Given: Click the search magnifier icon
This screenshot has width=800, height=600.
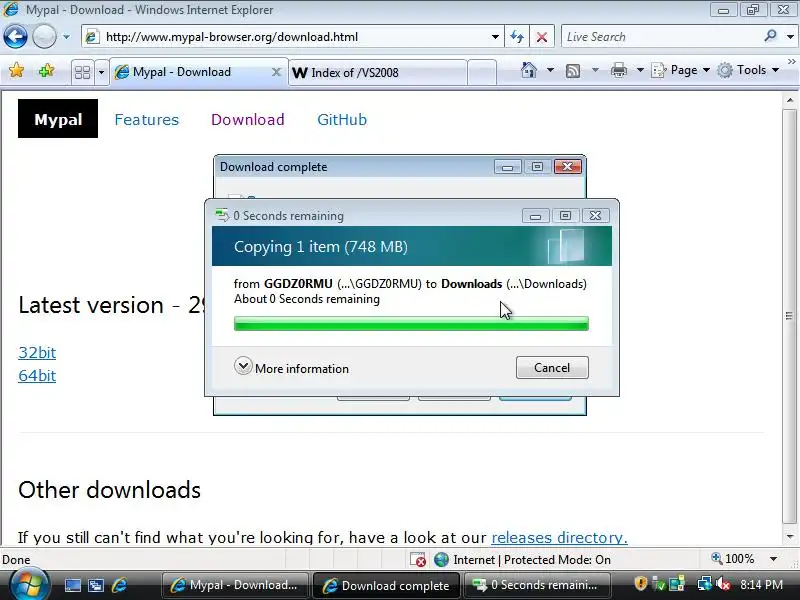Looking at the screenshot, I should coord(770,36).
